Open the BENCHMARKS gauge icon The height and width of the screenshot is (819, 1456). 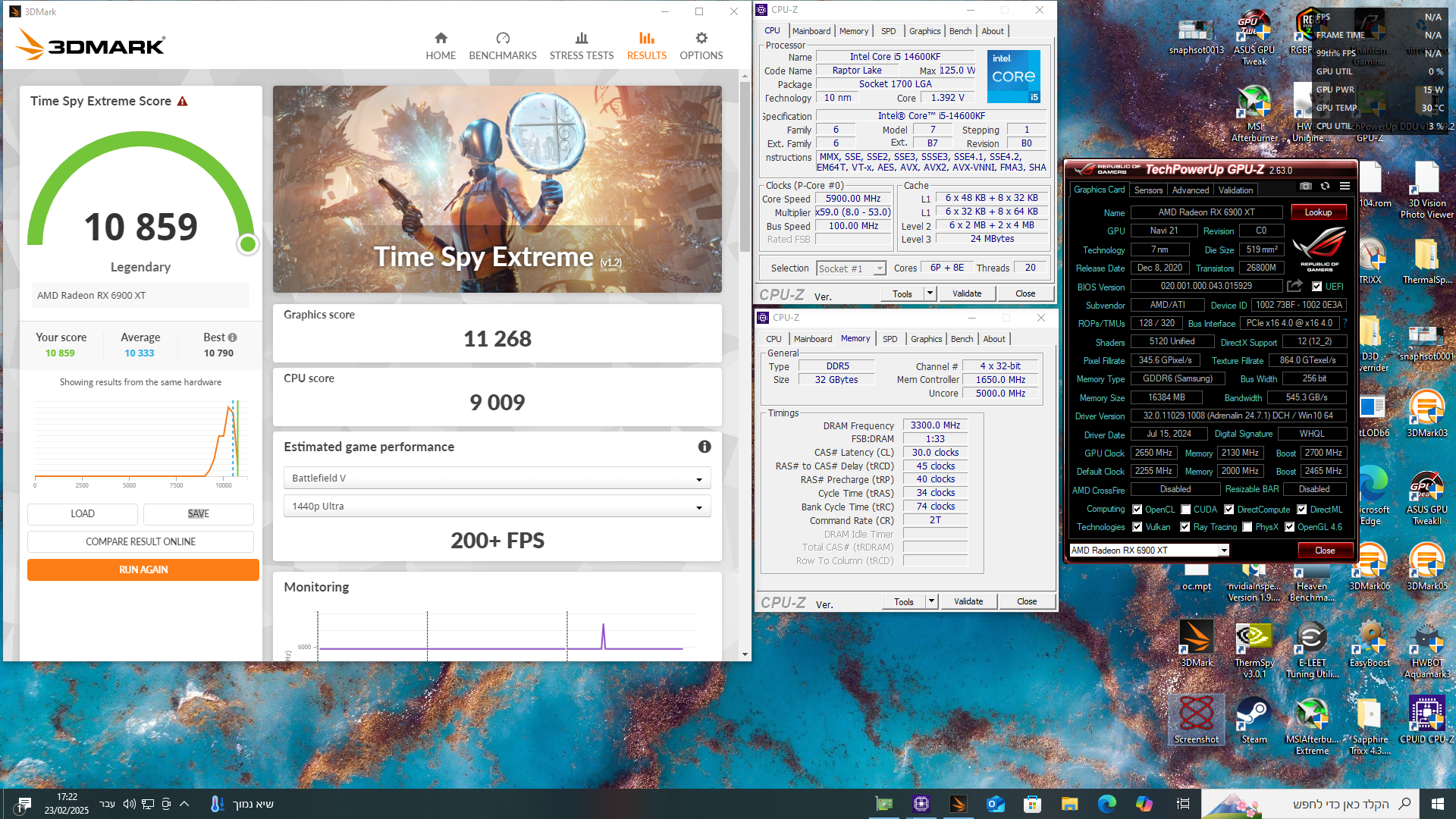pos(503,38)
